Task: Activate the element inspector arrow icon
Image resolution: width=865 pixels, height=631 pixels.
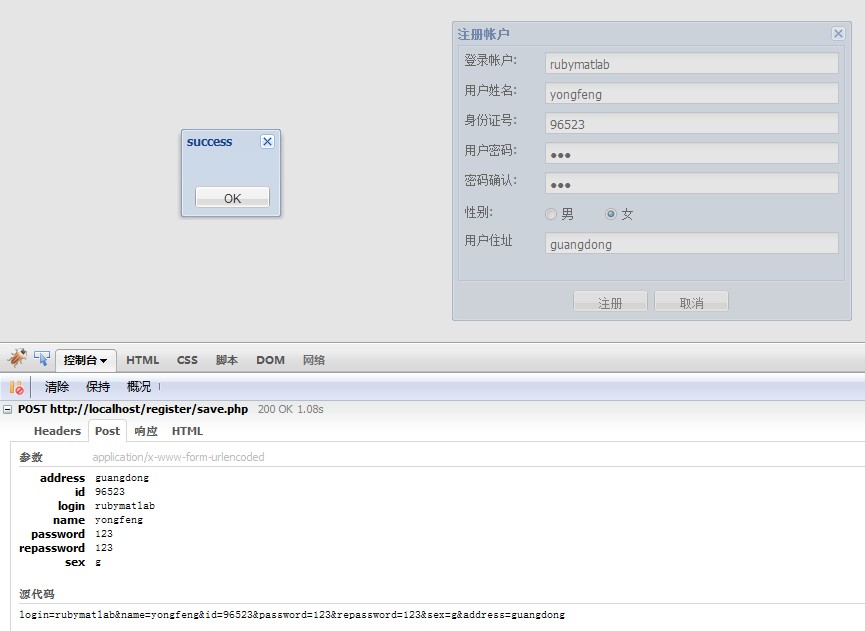Action: point(42,358)
